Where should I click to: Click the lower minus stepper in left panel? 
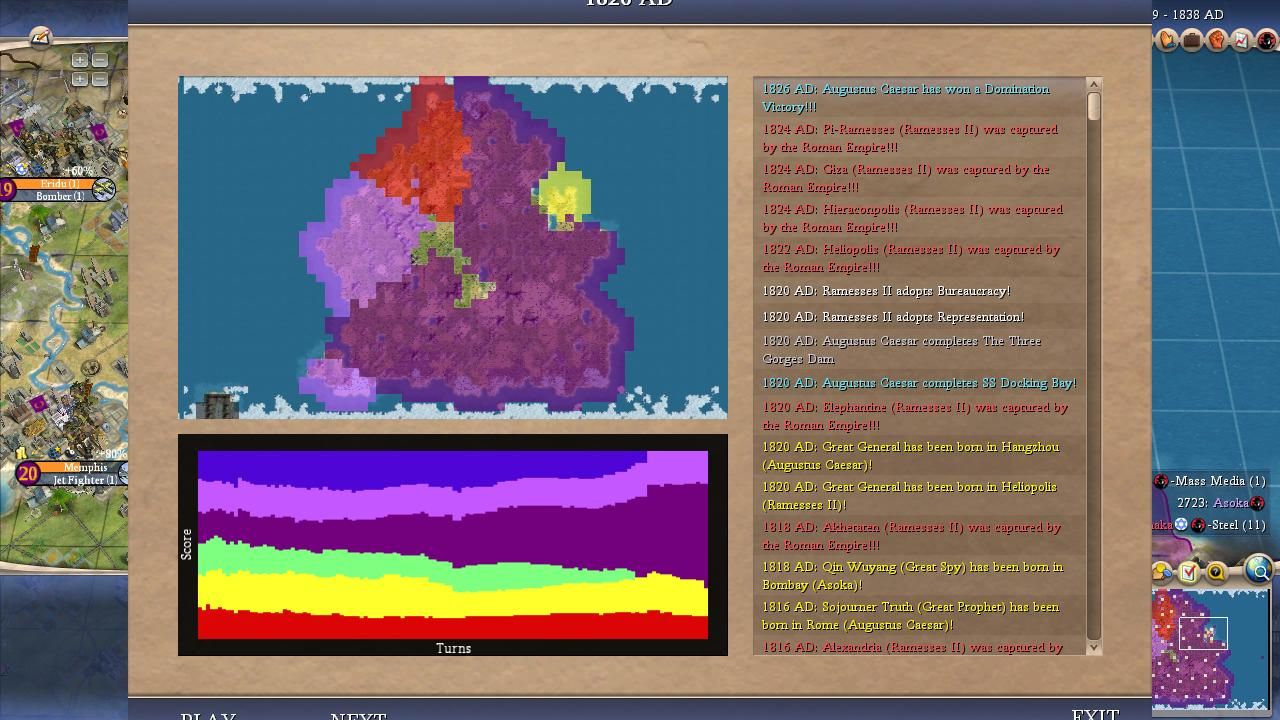[x=99, y=79]
